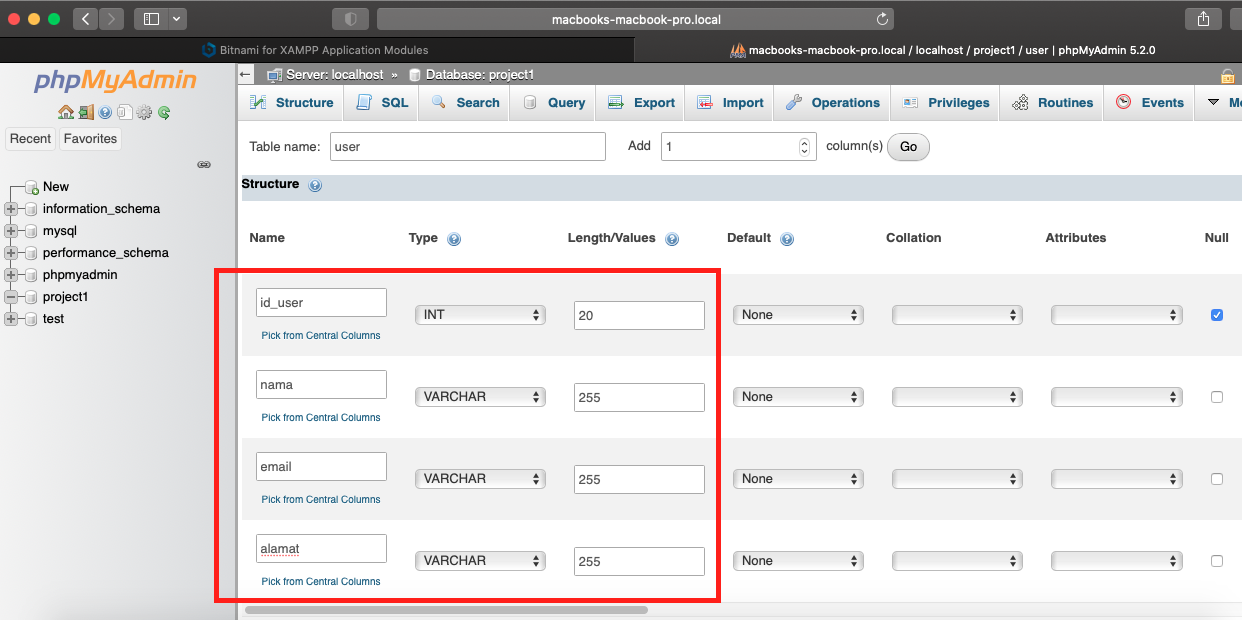This screenshot has width=1242, height=620.
Task: Click the log out door icon
Action: point(86,112)
